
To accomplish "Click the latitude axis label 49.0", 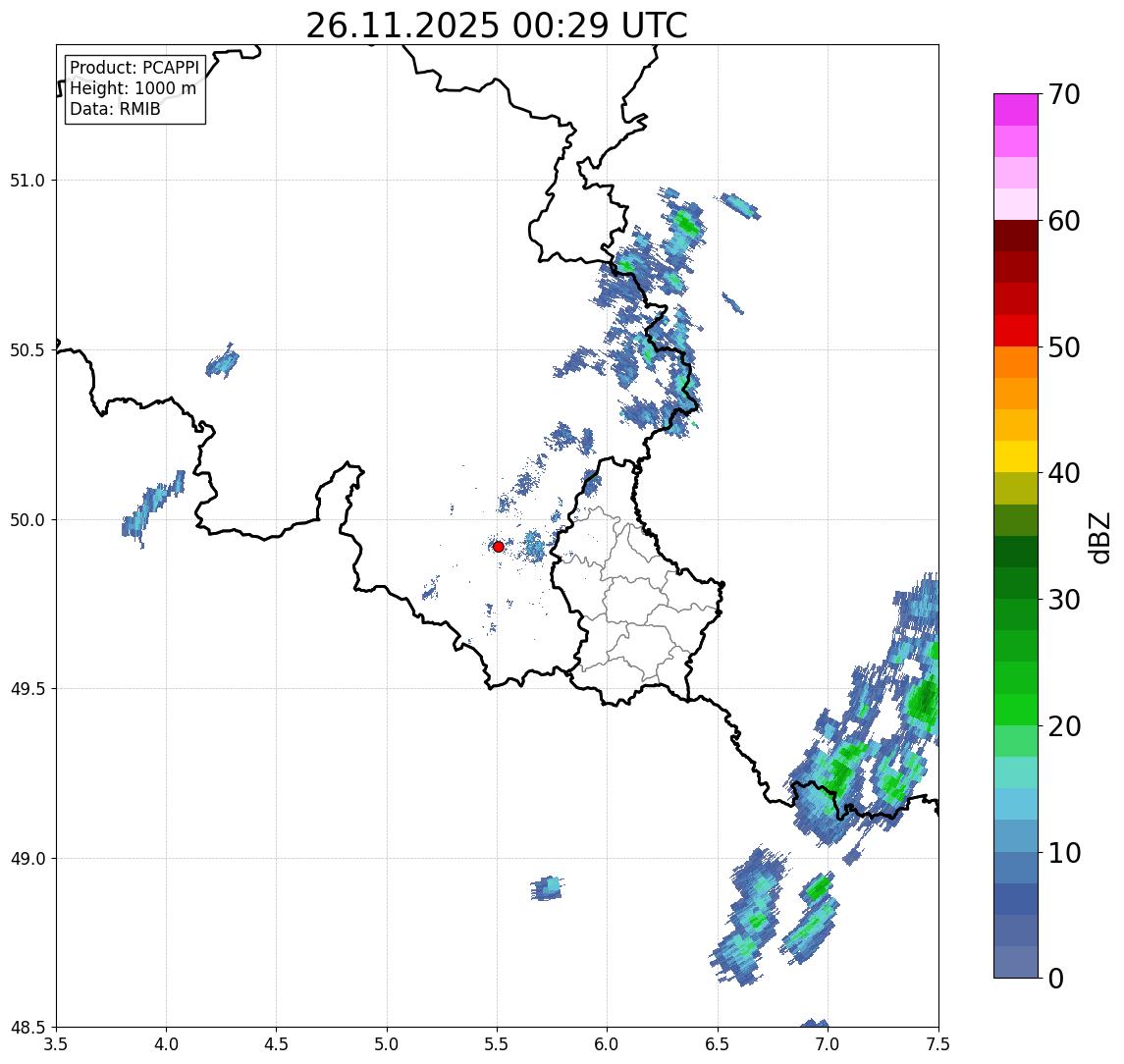I will 27,858.
